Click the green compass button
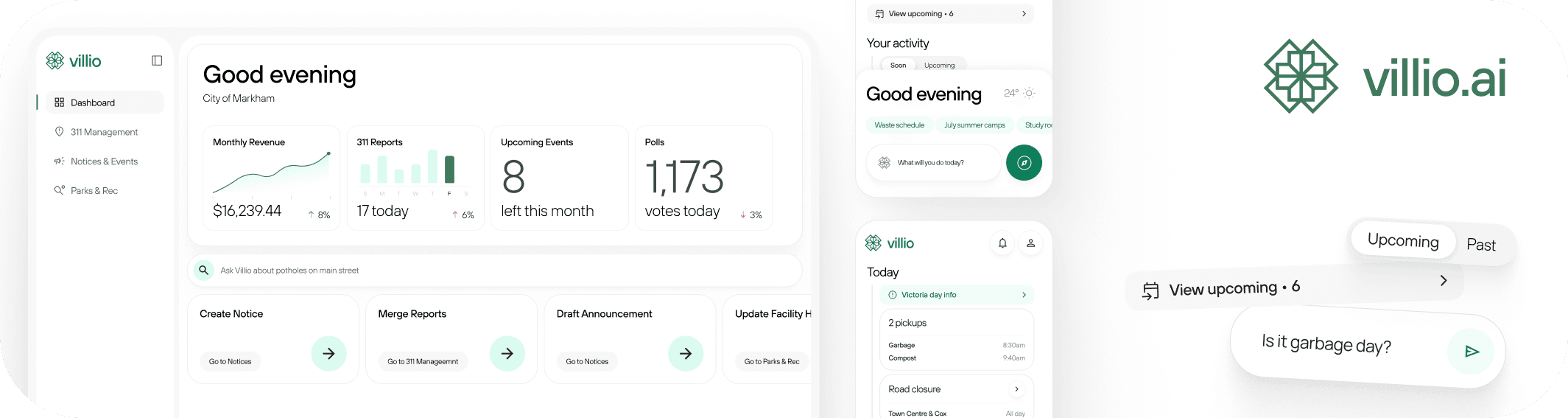Viewport: 1568px width, 418px height. [x=1024, y=162]
